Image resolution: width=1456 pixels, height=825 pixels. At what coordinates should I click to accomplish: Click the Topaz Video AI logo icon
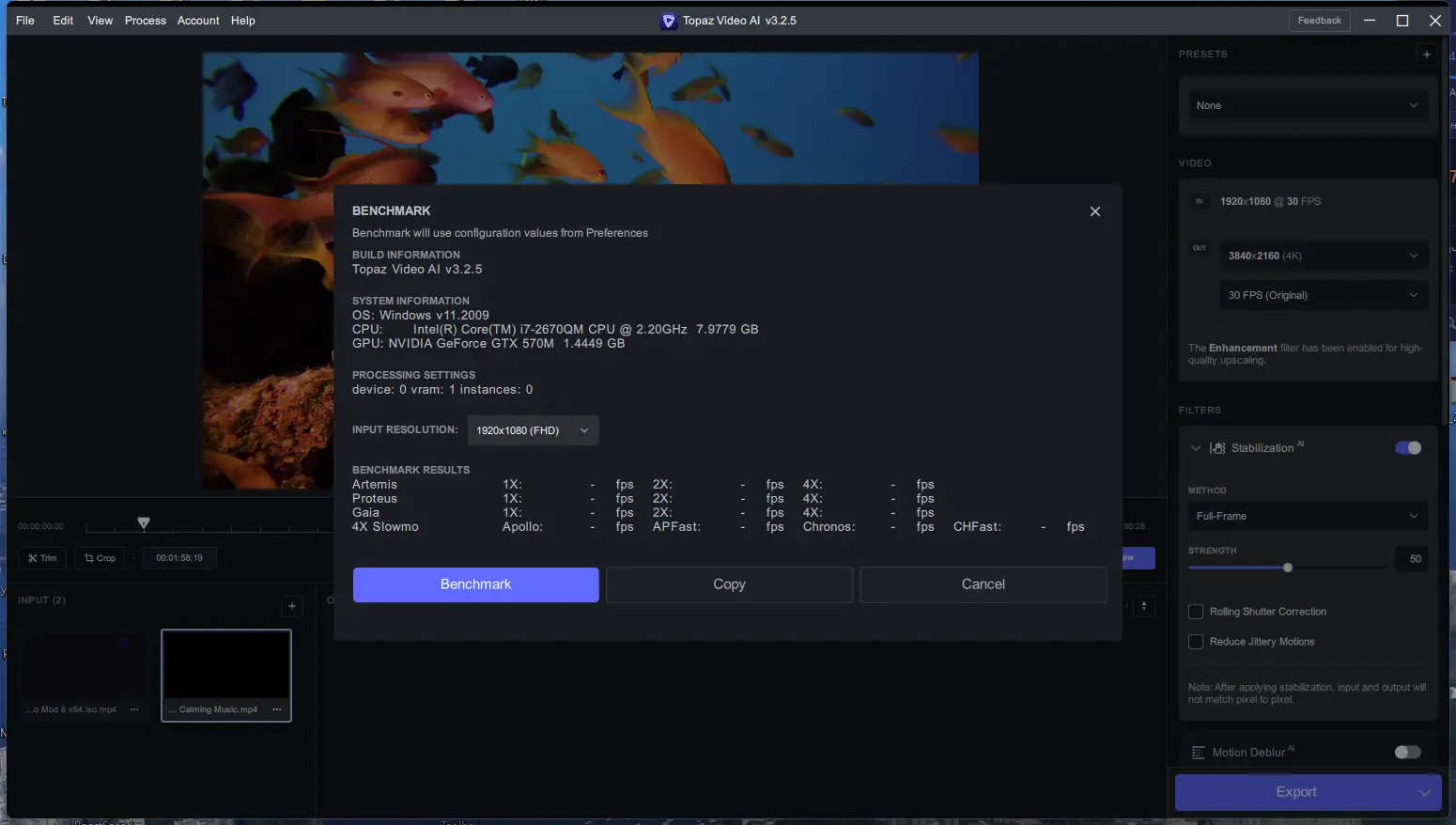pyautogui.click(x=668, y=21)
